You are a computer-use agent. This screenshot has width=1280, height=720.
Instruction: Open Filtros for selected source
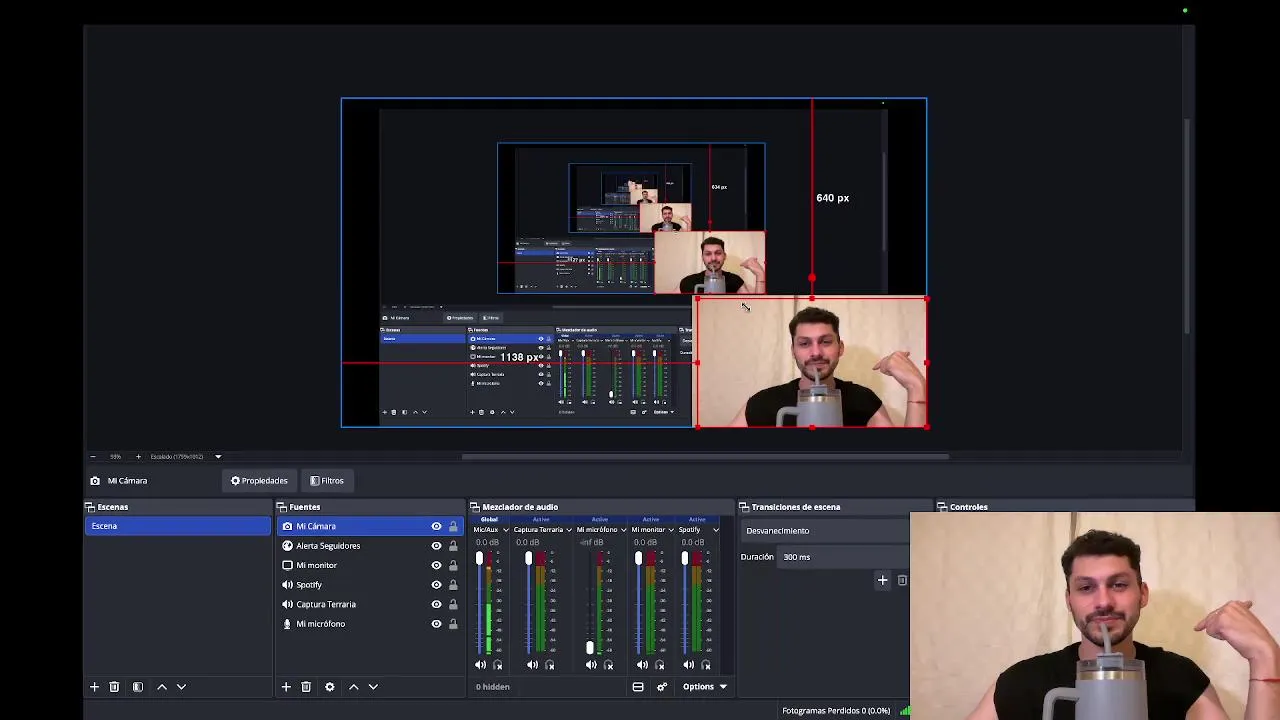(327, 481)
